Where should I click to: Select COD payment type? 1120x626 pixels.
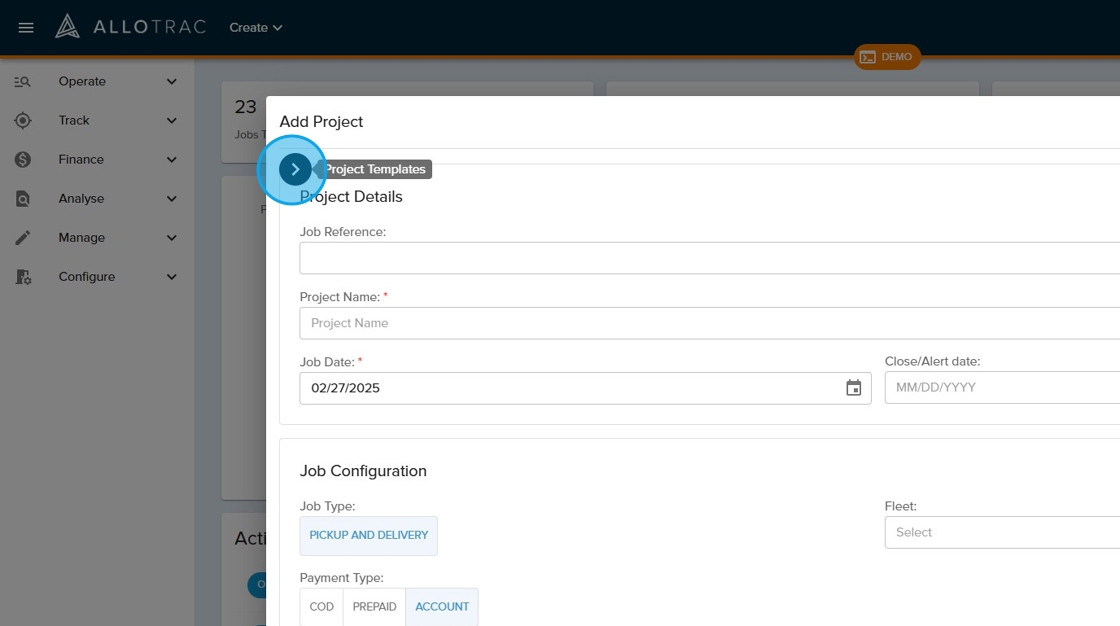(321, 607)
